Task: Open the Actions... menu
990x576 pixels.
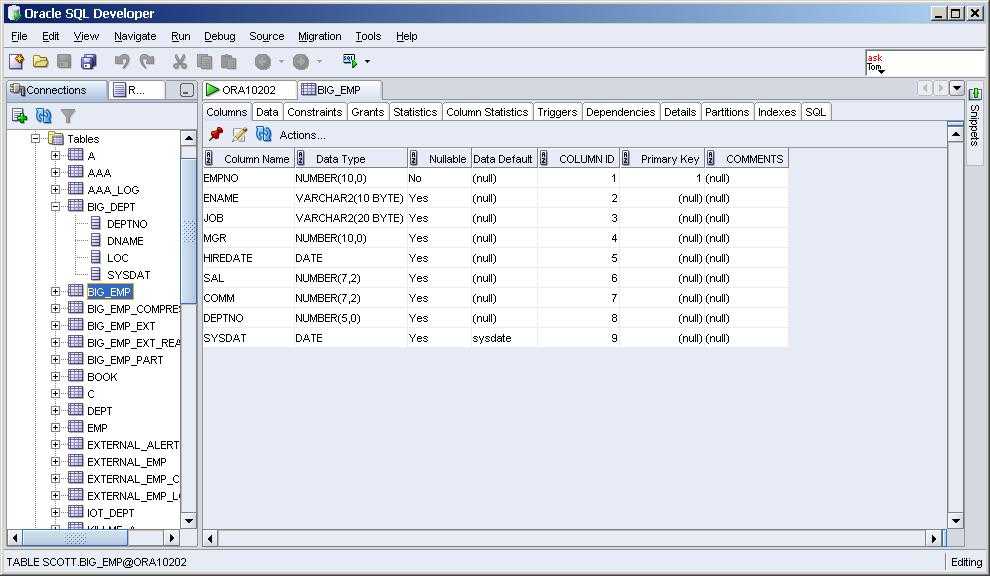Action: pos(305,136)
